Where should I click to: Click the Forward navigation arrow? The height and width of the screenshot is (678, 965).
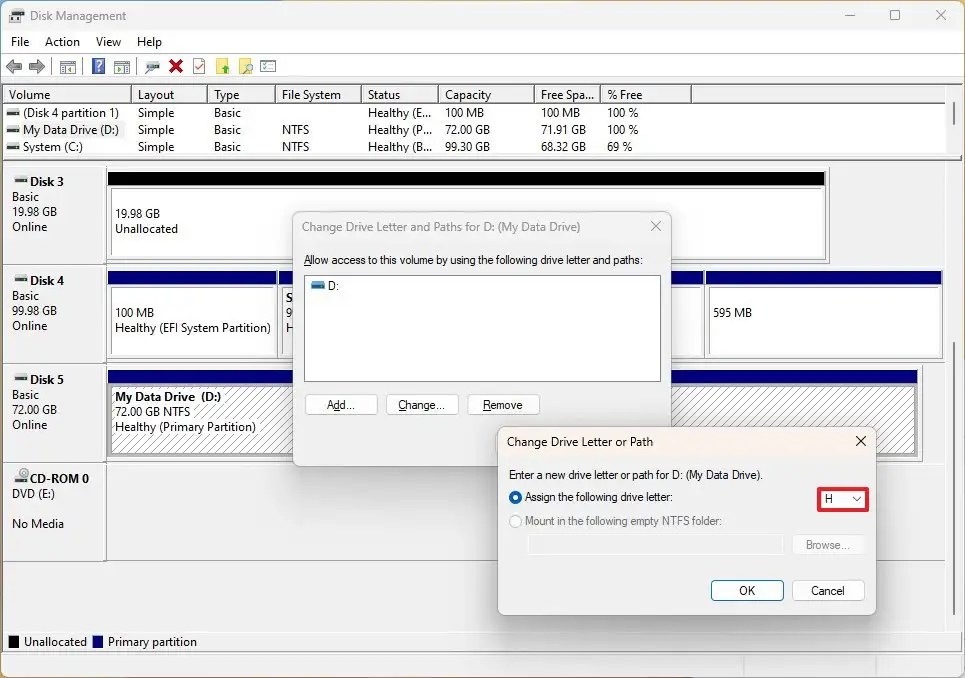click(x=35, y=66)
